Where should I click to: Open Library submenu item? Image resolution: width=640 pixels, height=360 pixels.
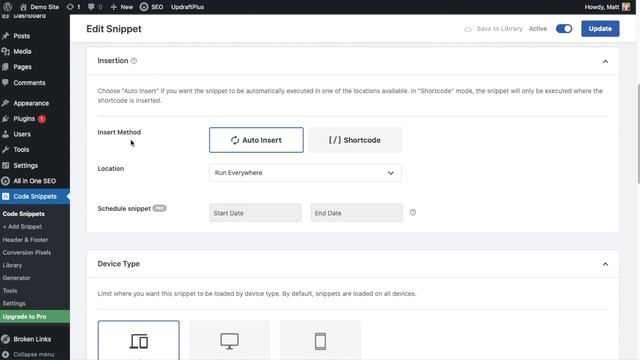[x=12, y=265]
